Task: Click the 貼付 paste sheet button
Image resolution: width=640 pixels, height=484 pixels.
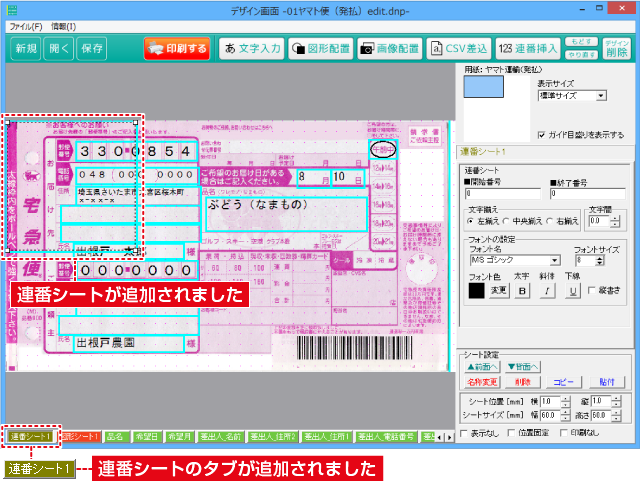Action: [607, 382]
